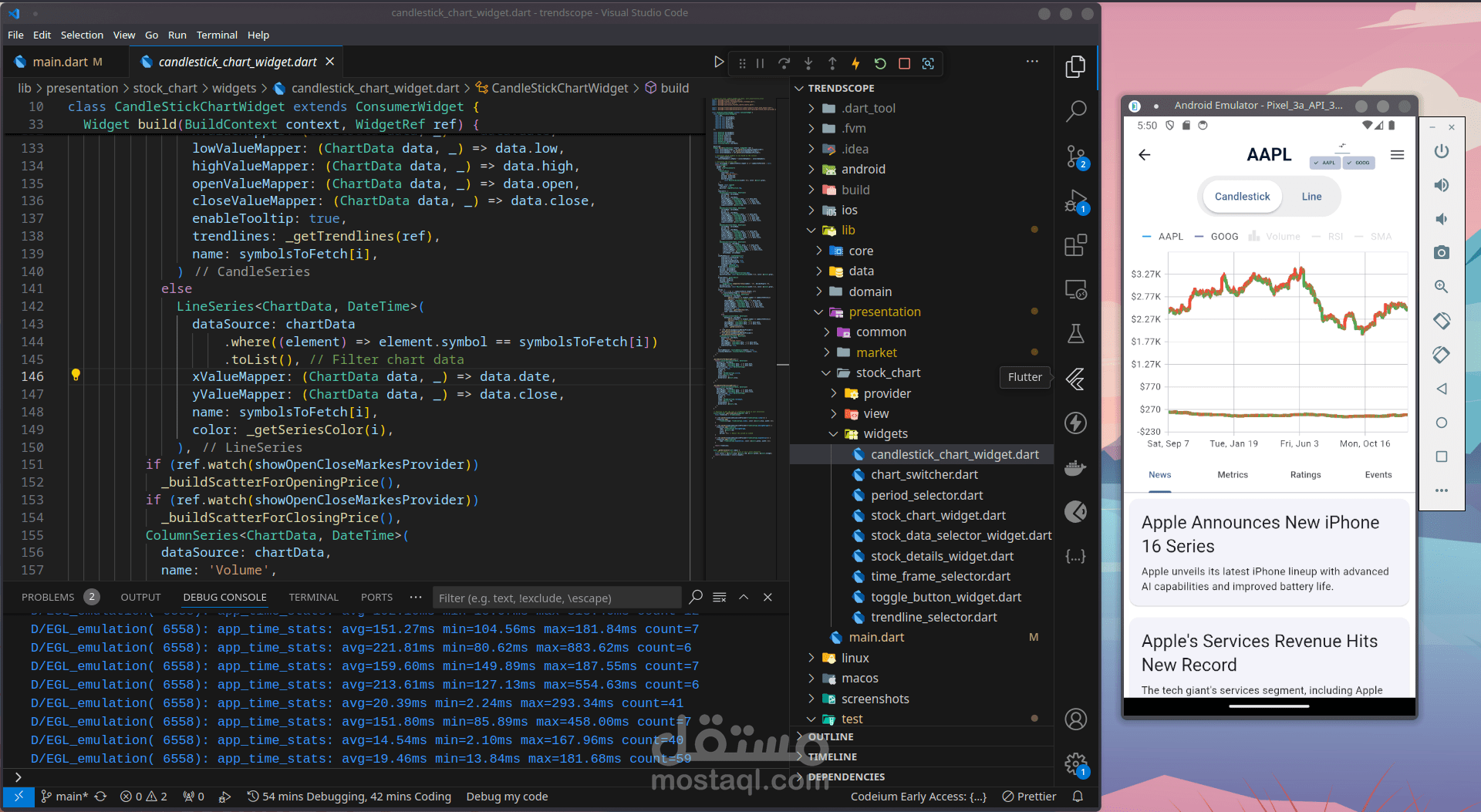Raise volume with the emulator volume-up icon
Viewport: 1481px width, 812px height.
coord(1441,185)
